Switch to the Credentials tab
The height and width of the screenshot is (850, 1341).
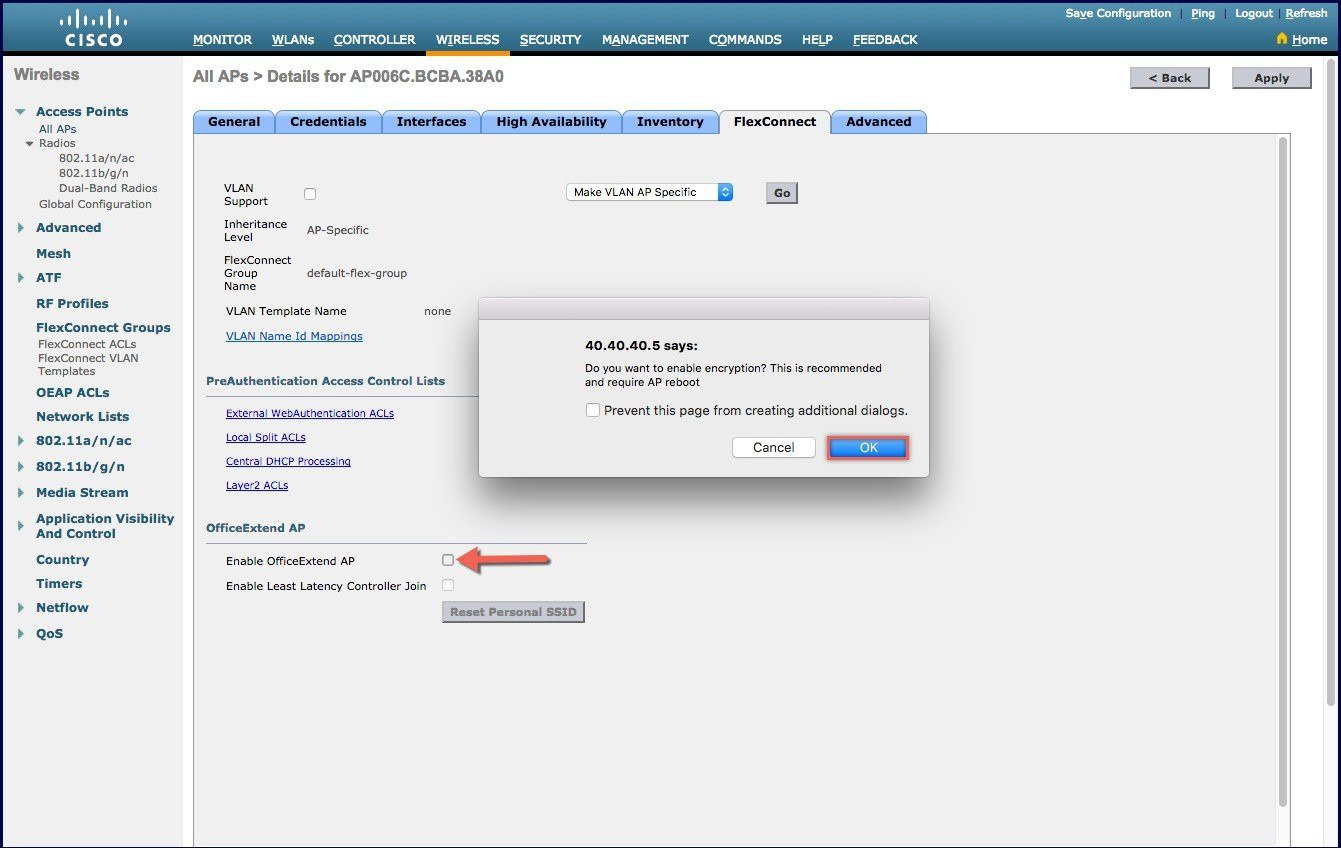point(328,122)
